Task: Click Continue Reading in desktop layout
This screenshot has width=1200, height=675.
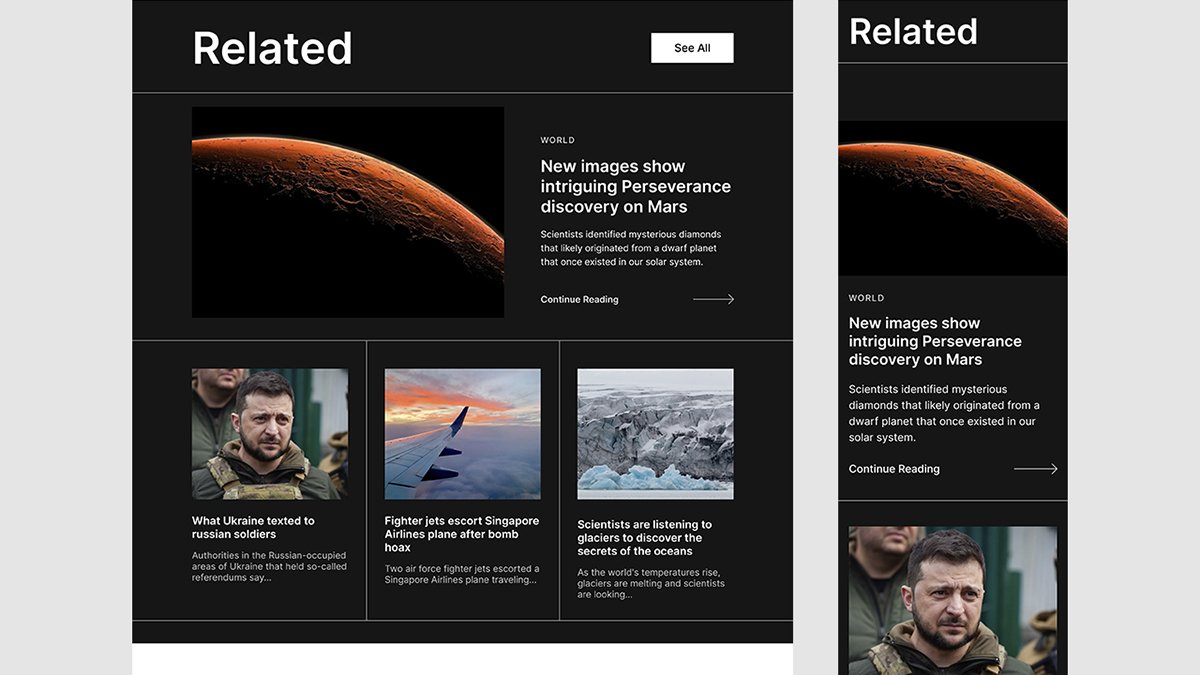Action: (x=580, y=299)
